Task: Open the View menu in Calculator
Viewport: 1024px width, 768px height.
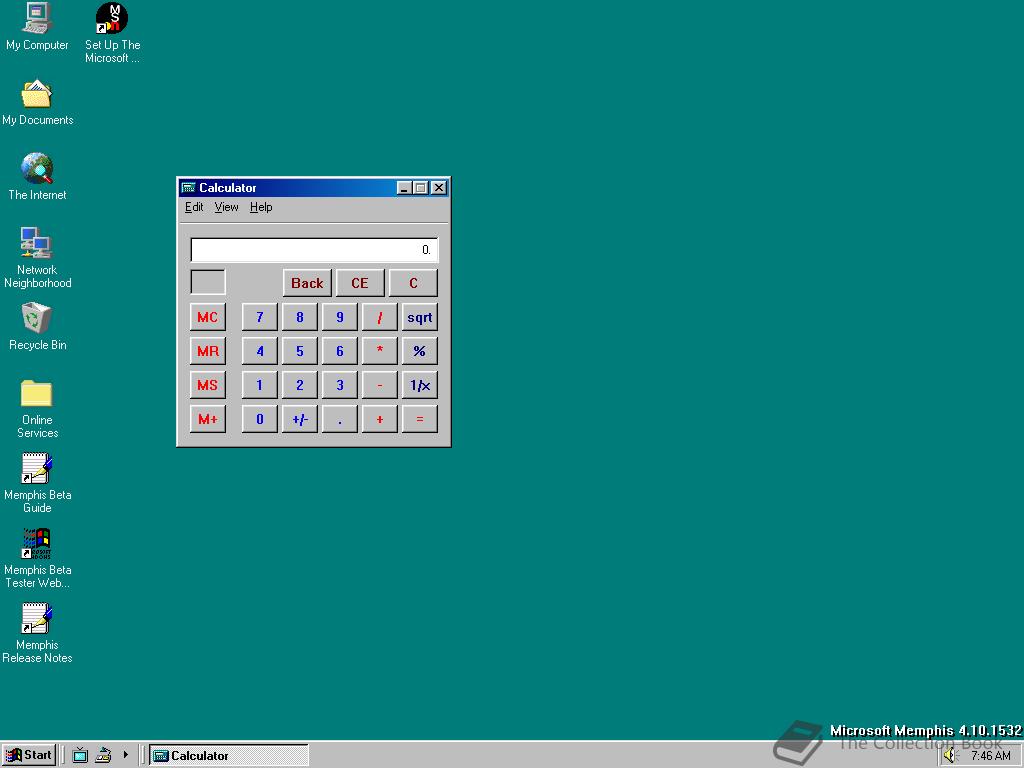Action: pos(226,207)
